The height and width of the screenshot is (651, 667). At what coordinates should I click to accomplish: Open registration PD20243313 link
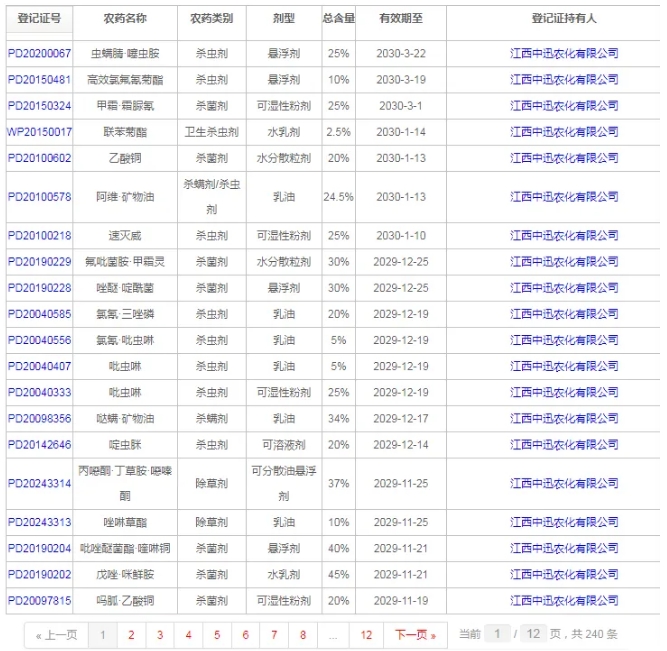click(x=40, y=522)
